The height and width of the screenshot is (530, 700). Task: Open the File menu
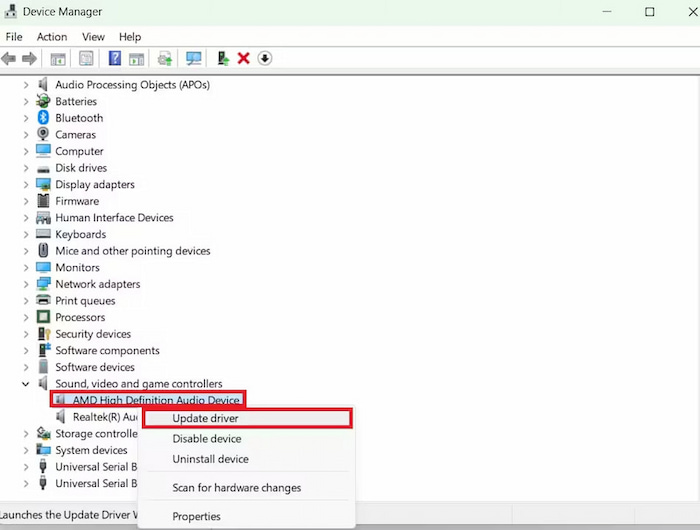tap(14, 37)
